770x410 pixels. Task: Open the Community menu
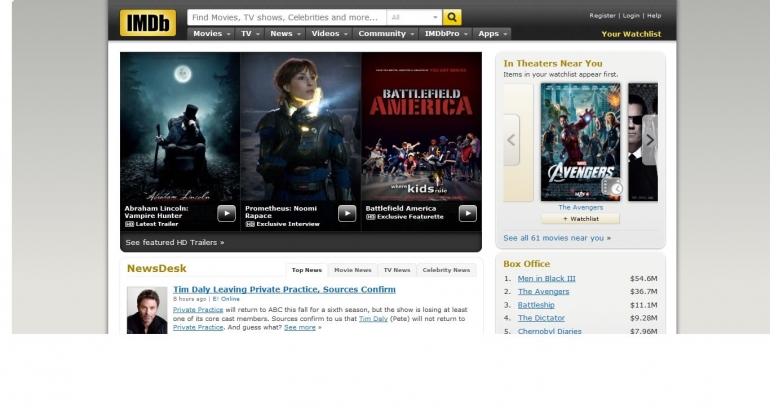tap(386, 33)
